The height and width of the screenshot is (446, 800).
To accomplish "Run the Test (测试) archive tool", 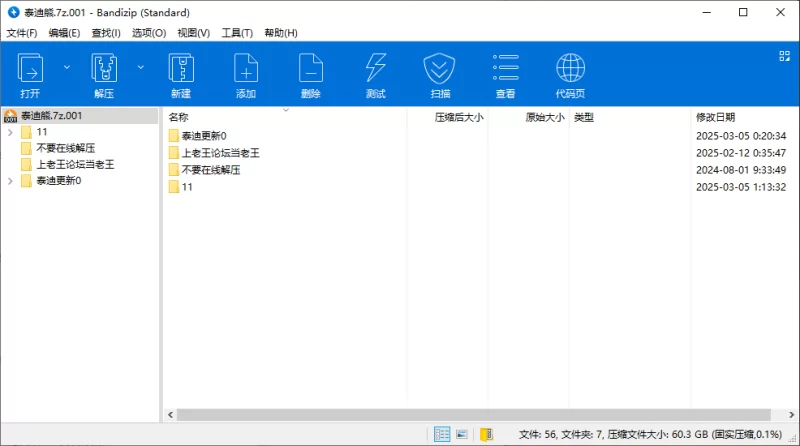I will coord(376,68).
